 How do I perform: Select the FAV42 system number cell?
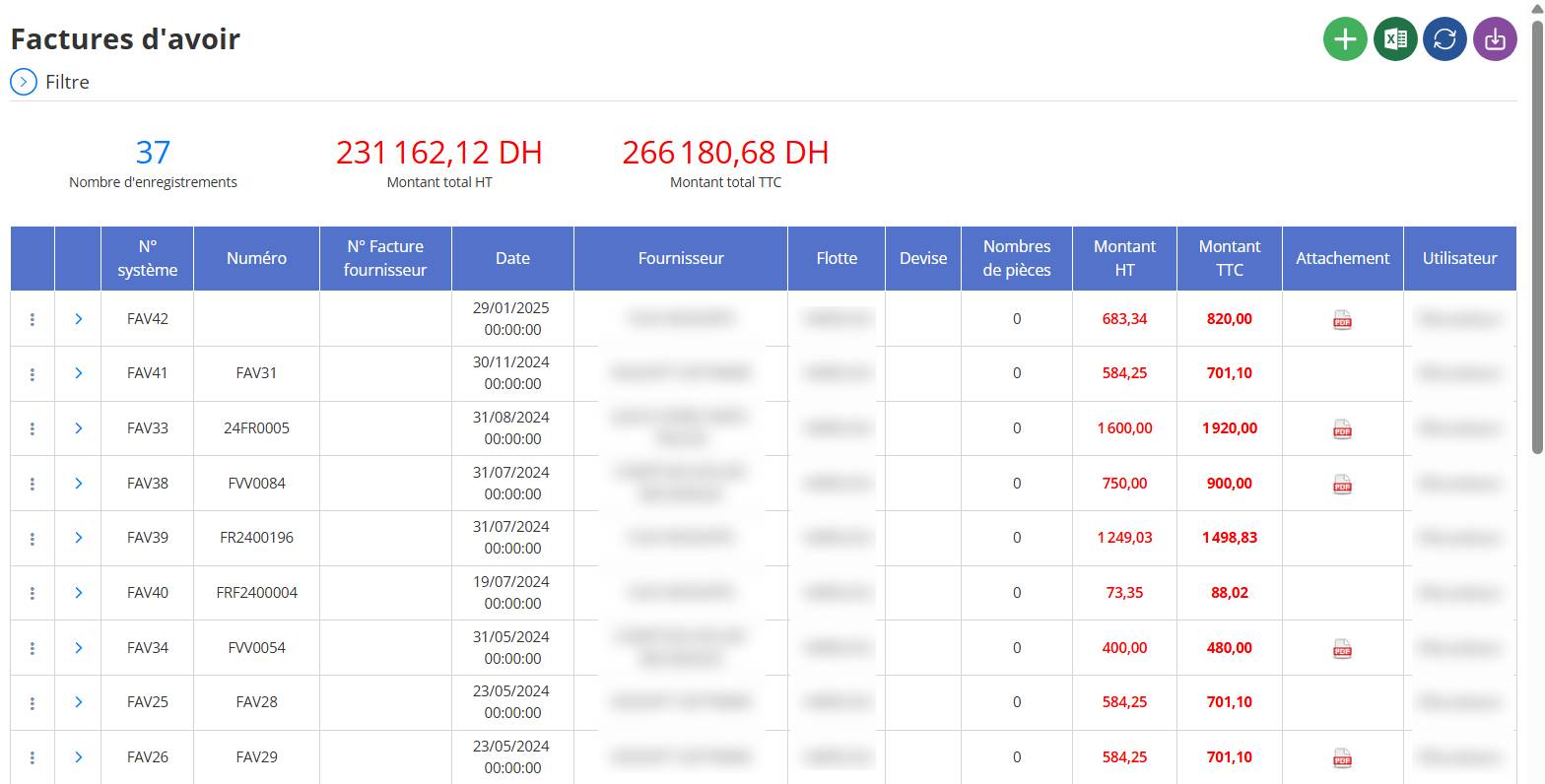click(148, 319)
